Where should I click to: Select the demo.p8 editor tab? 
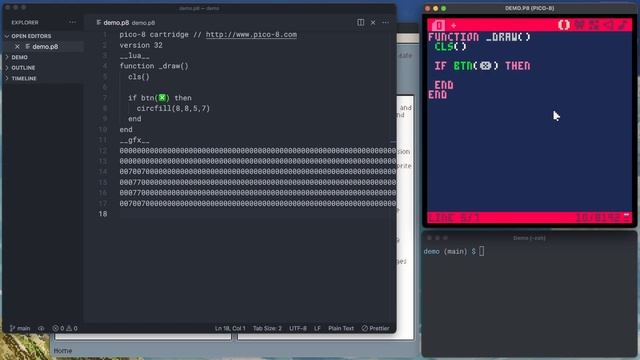(x=126, y=23)
